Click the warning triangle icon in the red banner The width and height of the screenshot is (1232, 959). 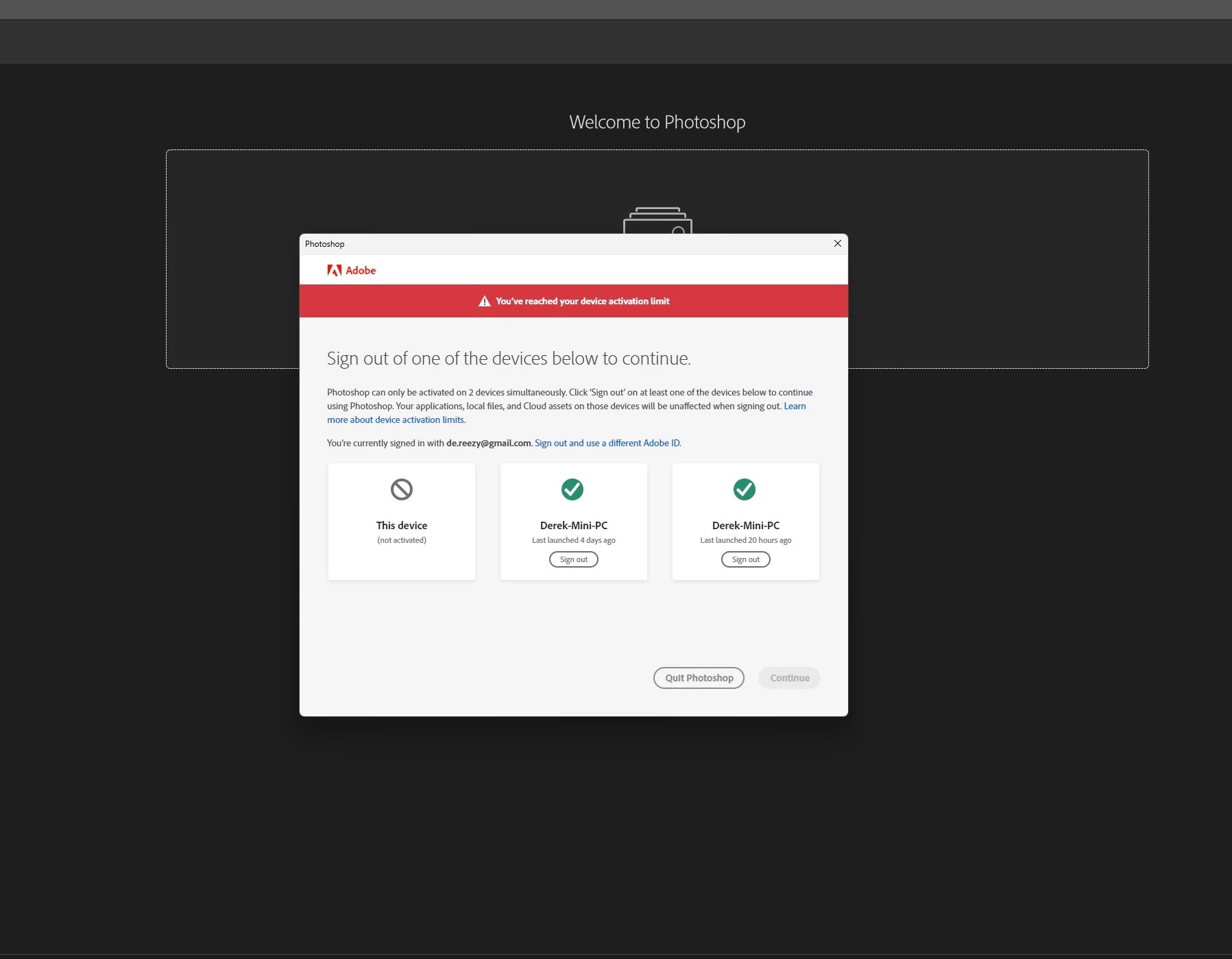click(484, 301)
